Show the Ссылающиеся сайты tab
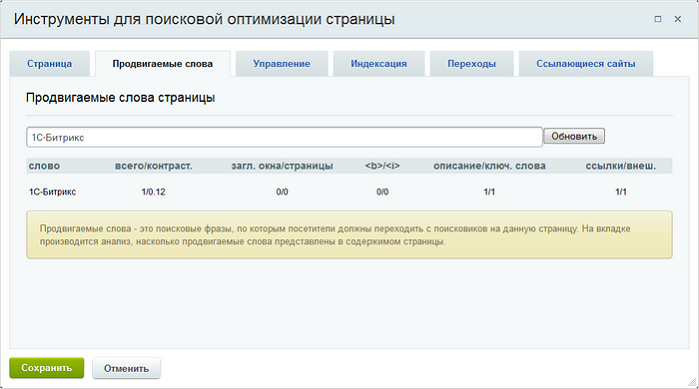The image size is (699, 389). click(586, 64)
